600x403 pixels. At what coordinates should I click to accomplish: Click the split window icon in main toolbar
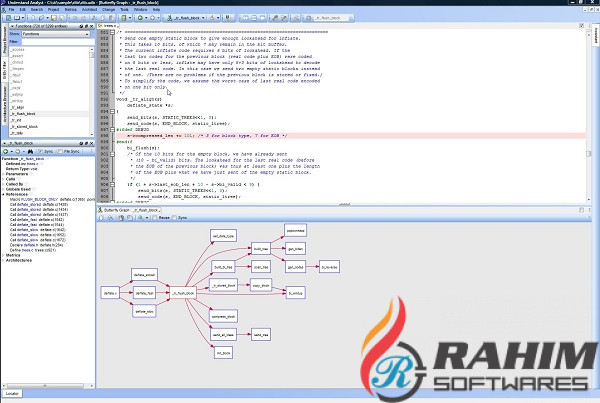245,18
